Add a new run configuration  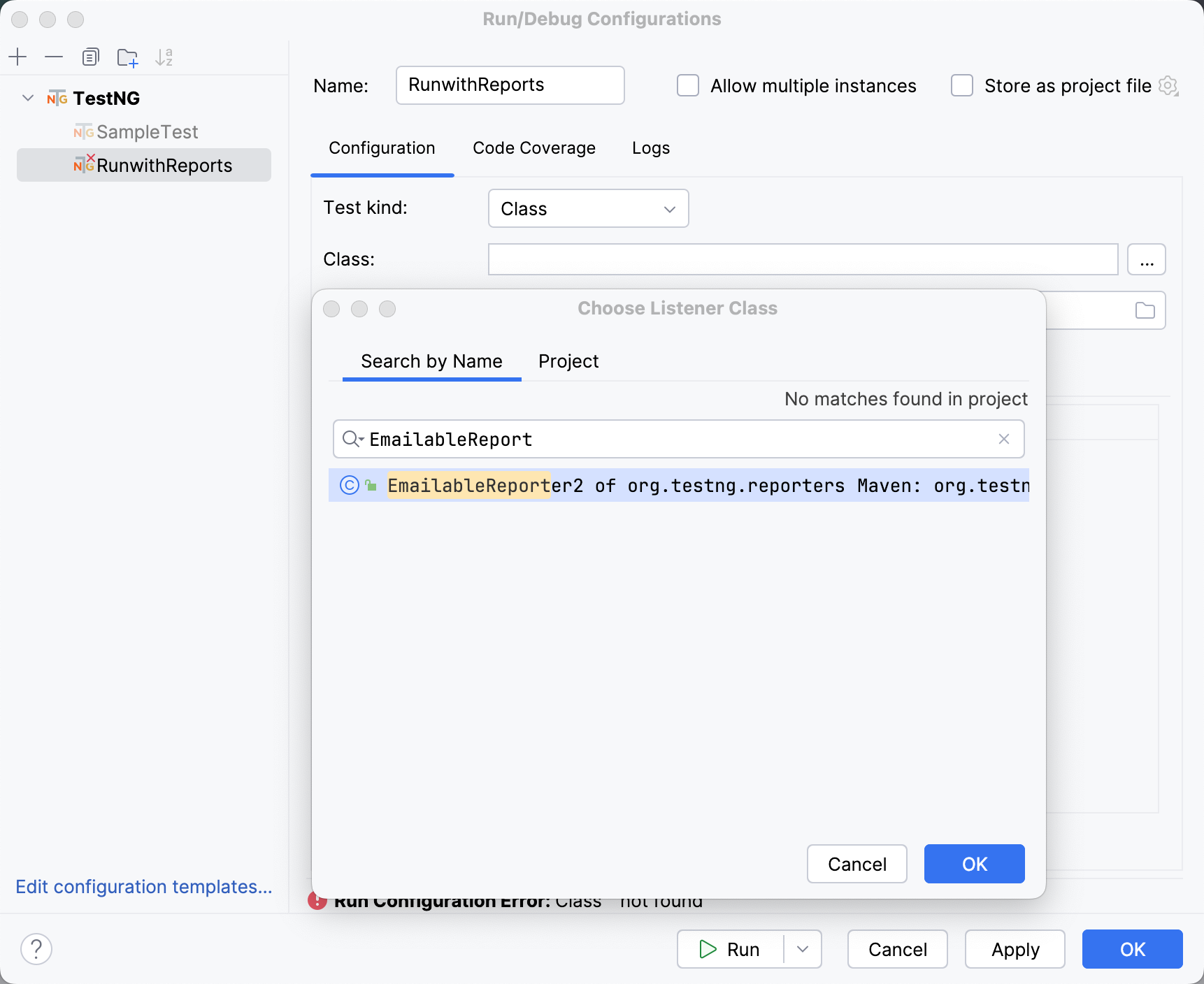point(17,57)
